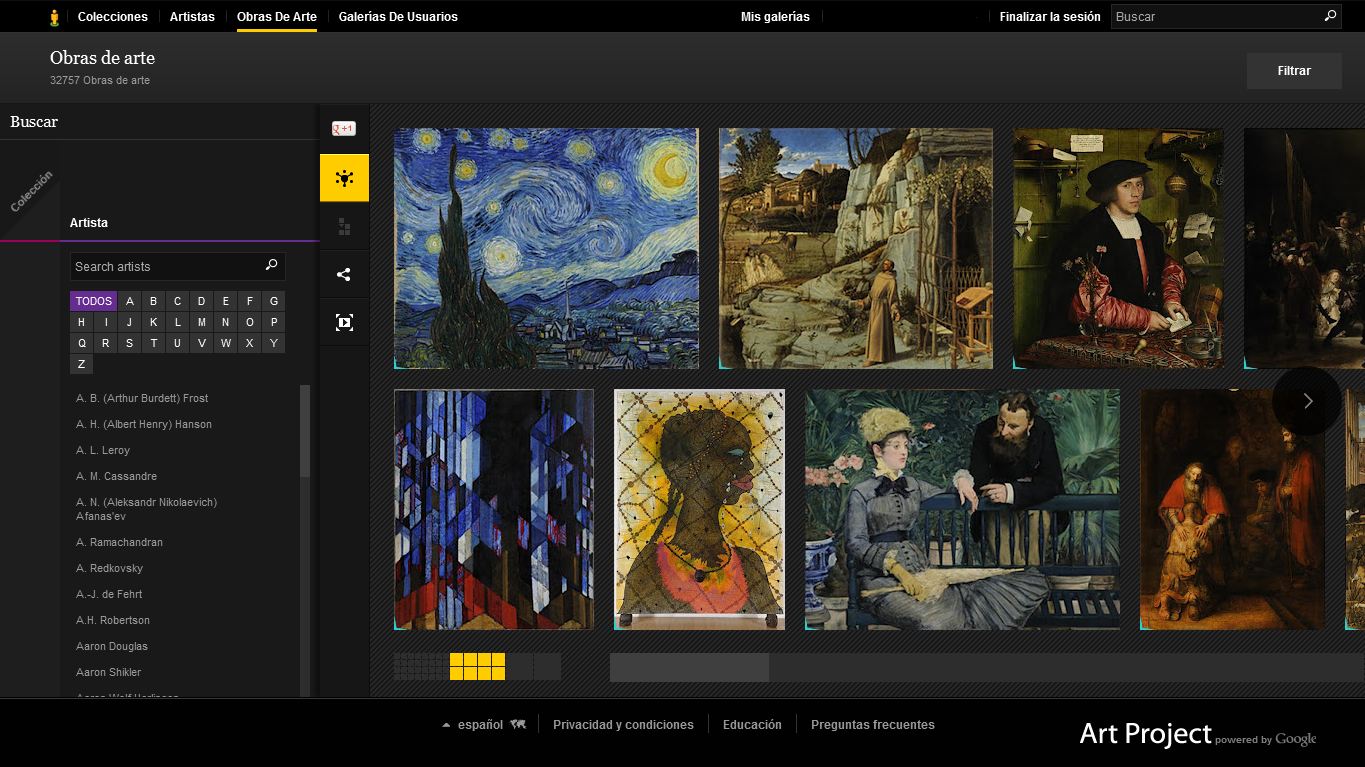Switch to the grid mosaic view icon
1365x767 pixels.
click(x=344, y=227)
